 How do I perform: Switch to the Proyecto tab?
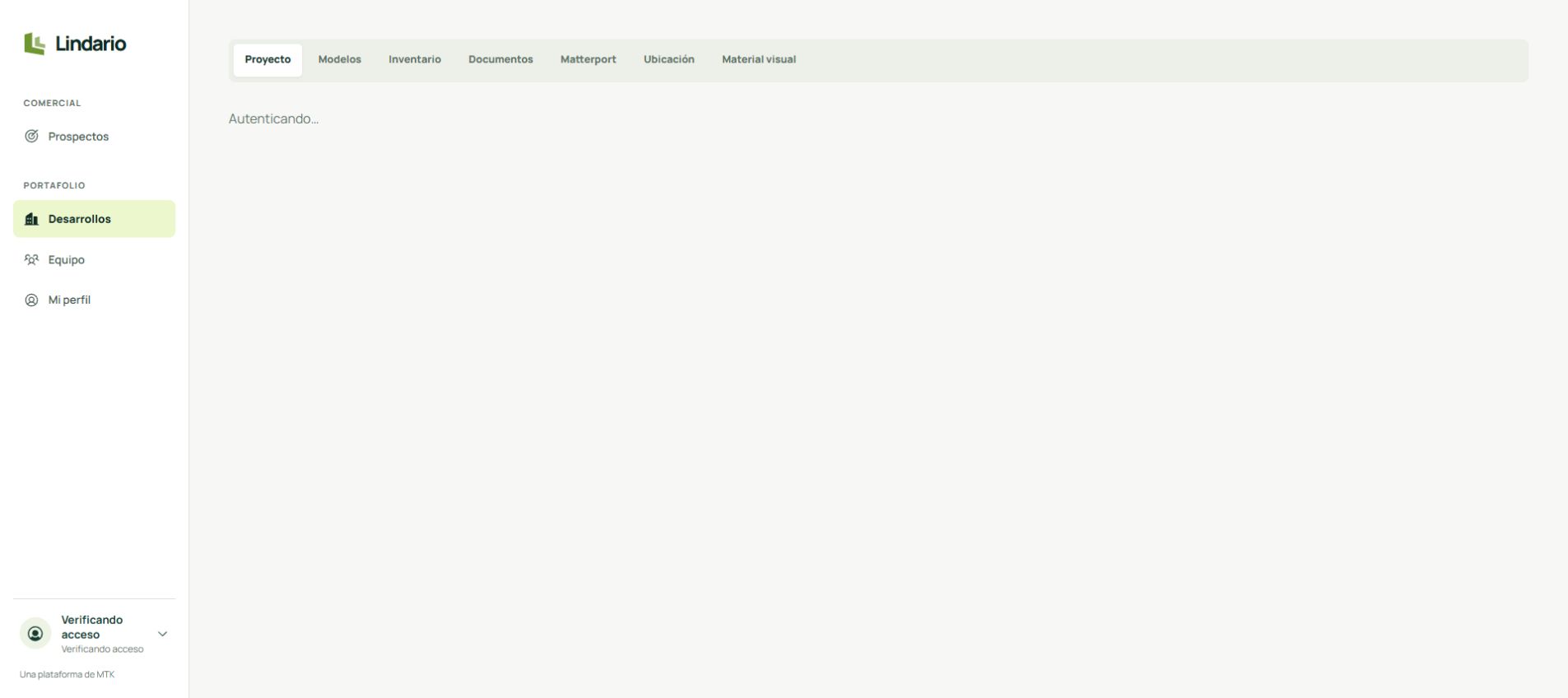click(268, 60)
